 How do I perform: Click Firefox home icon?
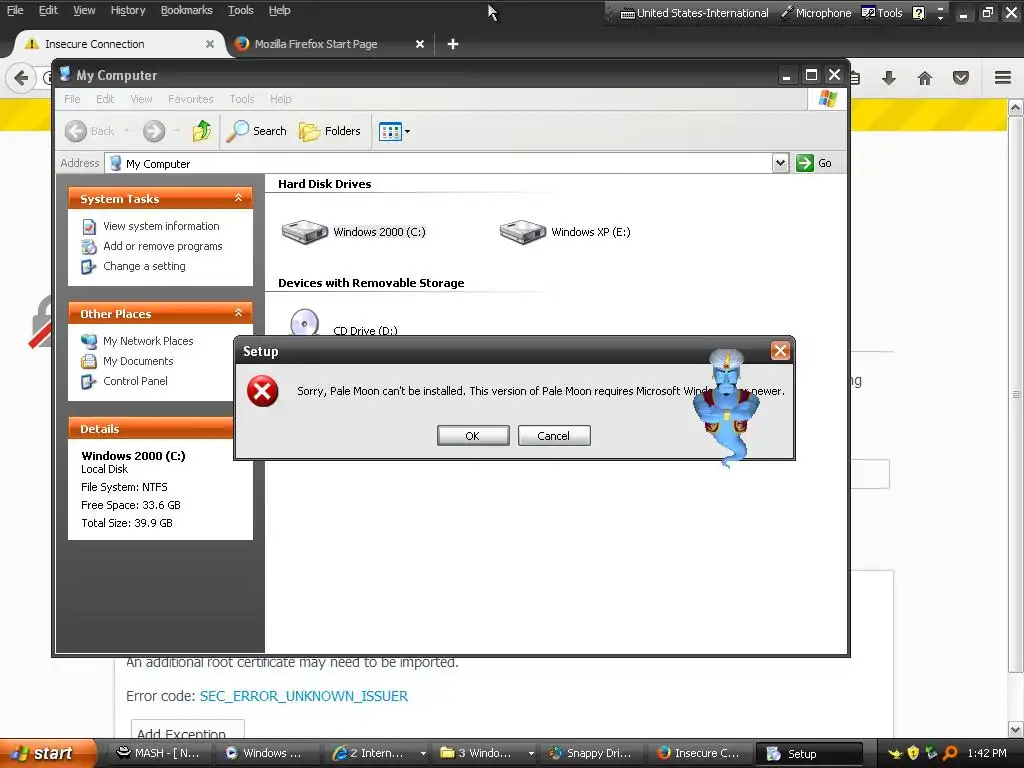pyautogui.click(x=925, y=78)
